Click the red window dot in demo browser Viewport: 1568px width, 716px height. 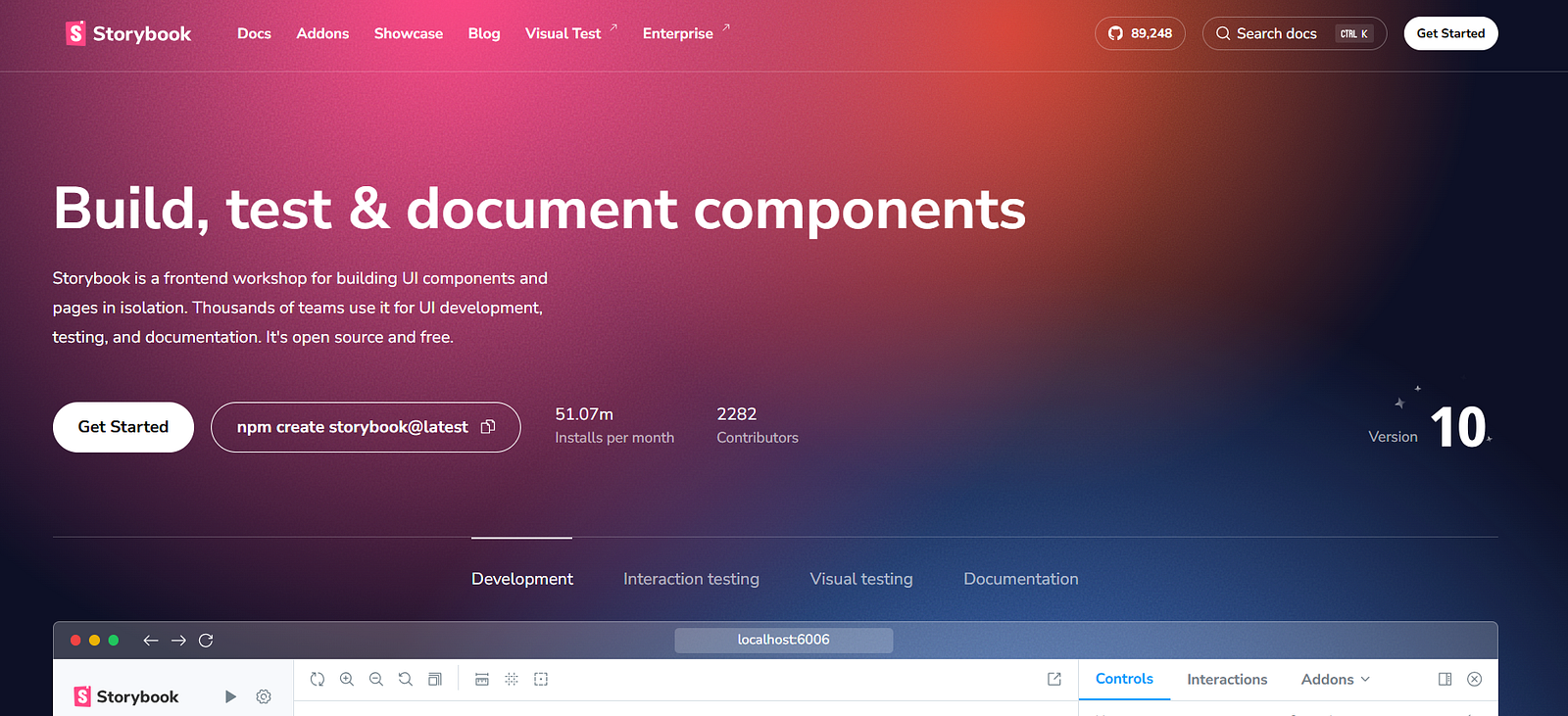pos(75,641)
